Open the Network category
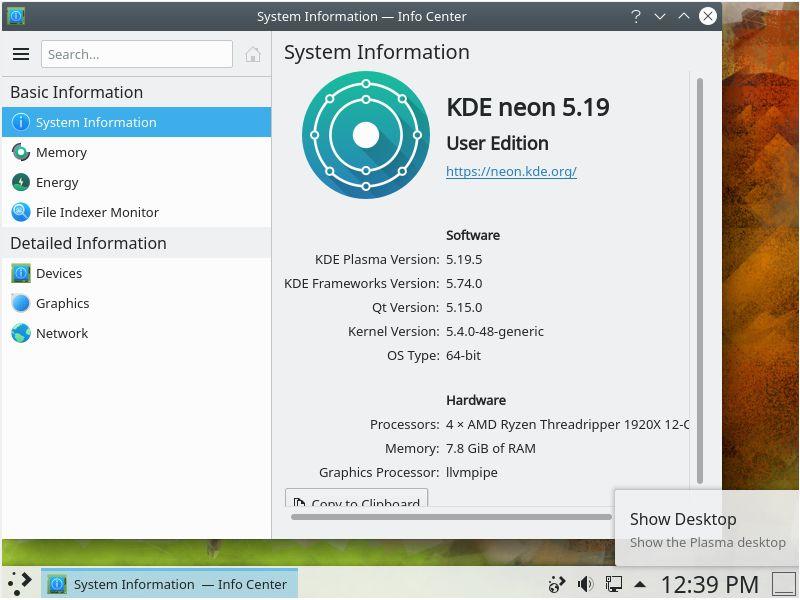 tap(62, 333)
